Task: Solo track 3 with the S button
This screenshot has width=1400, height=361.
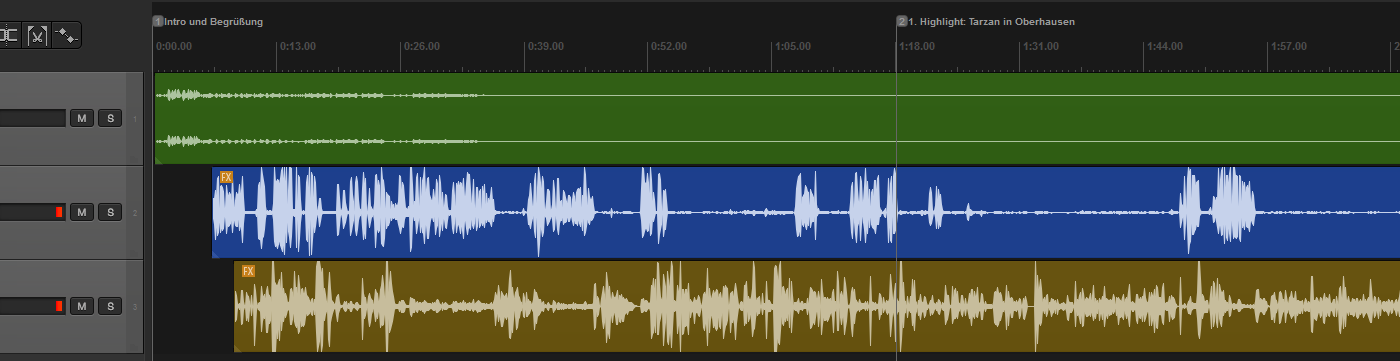Action: (x=109, y=306)
